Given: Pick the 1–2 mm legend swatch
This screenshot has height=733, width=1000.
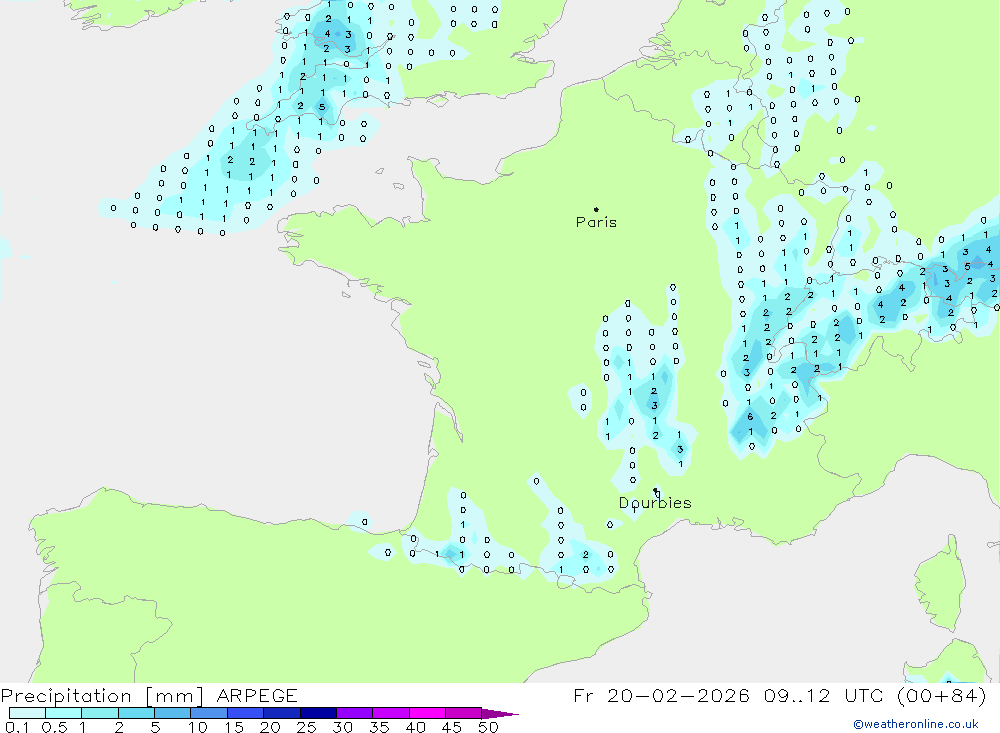Looking at the screenshot, I should click(99, 713).
